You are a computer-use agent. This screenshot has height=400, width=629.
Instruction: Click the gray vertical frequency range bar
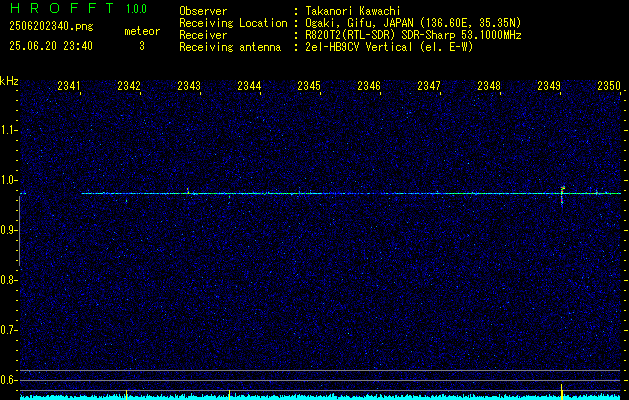tap(19, 231)
